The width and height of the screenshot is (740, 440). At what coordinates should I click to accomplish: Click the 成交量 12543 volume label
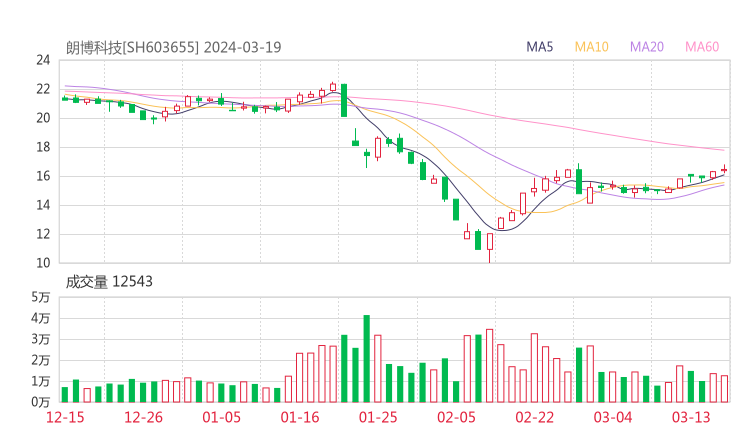109,282
